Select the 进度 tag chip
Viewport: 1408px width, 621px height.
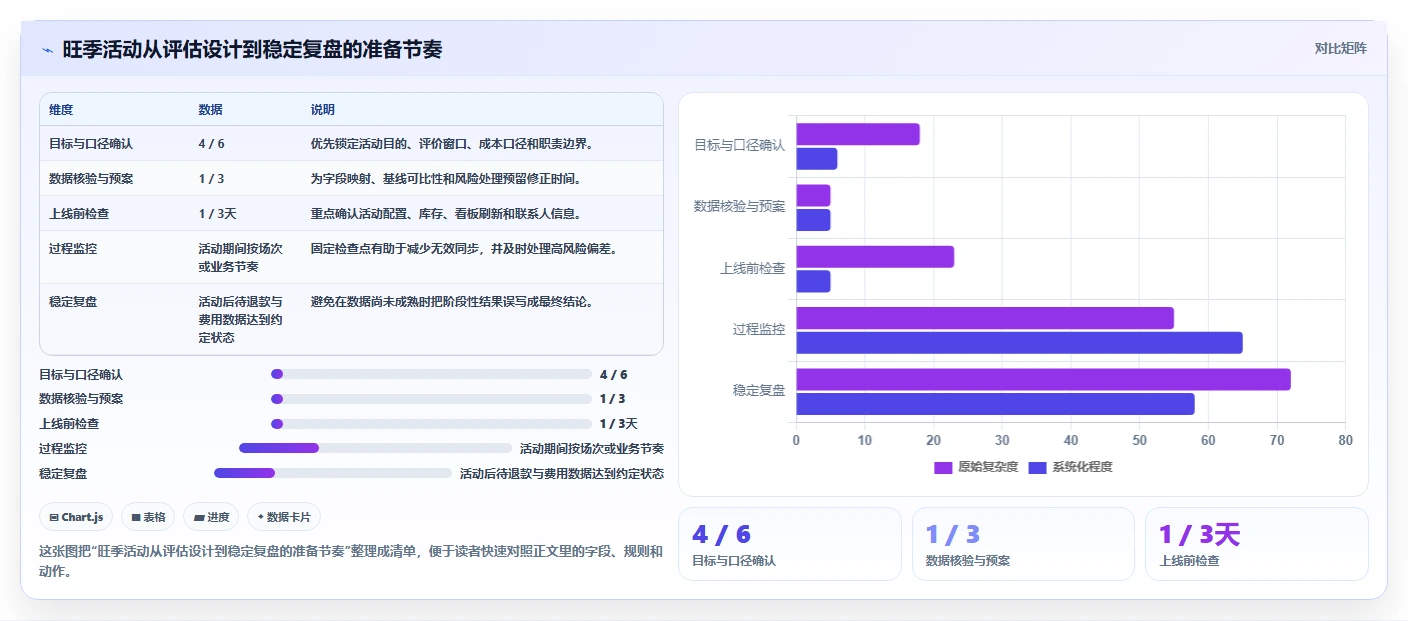211,517
